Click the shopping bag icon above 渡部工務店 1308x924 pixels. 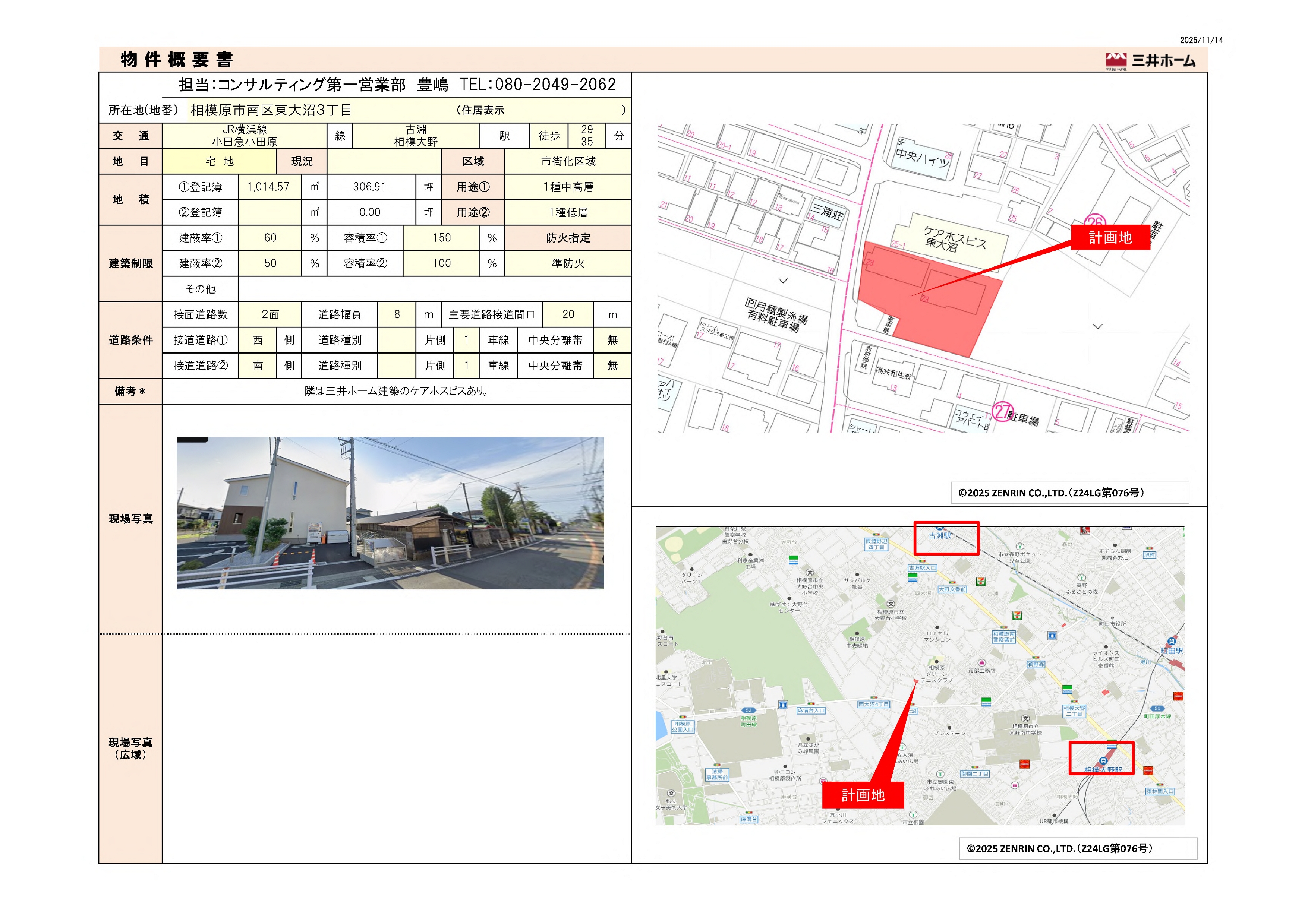point(981,663)
